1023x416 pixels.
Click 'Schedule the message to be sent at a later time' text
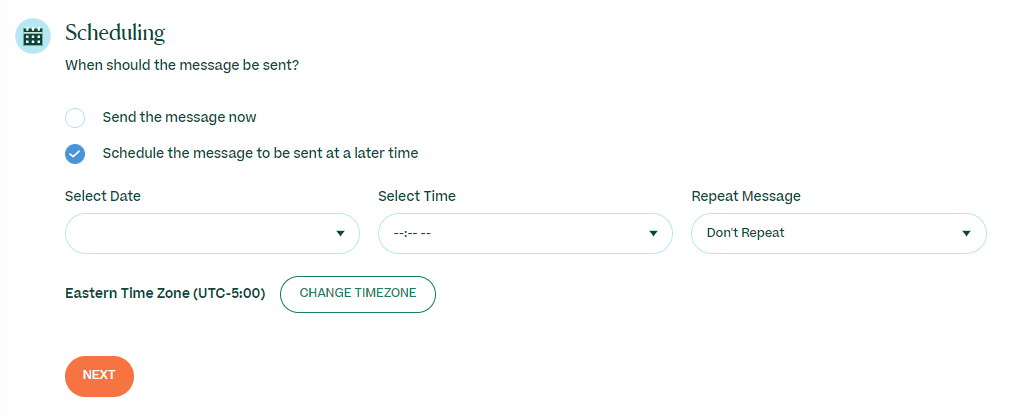pos(260,153)
